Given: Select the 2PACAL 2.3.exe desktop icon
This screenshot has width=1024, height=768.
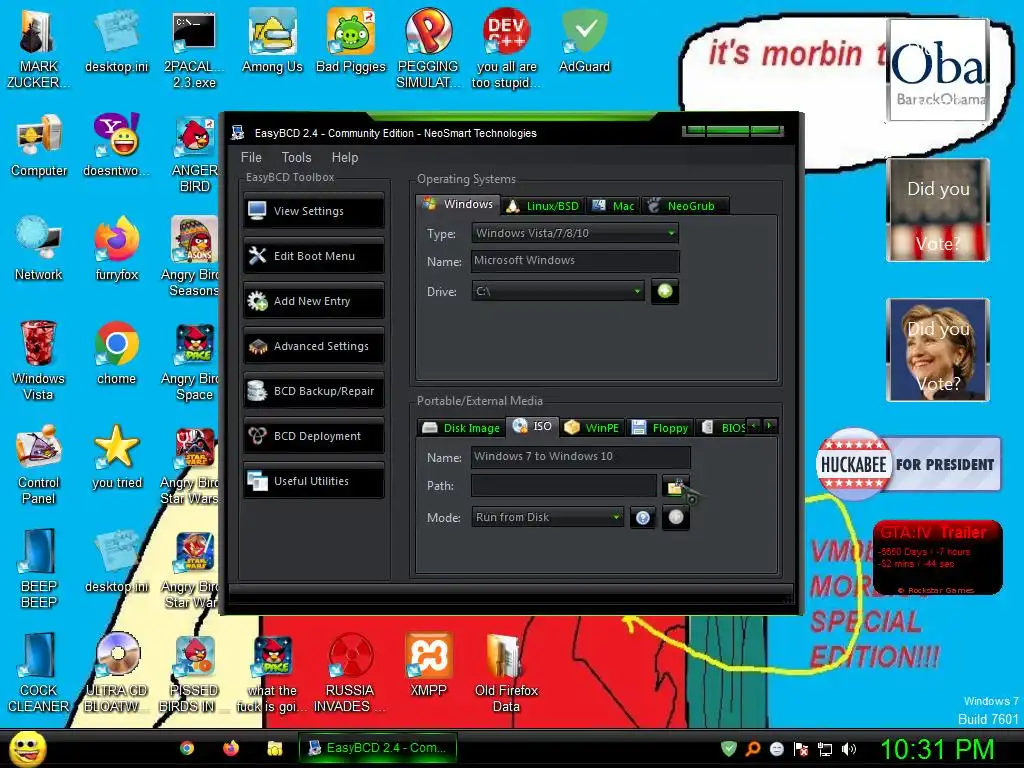Looking at the screenshot, I should coord(194,48).
